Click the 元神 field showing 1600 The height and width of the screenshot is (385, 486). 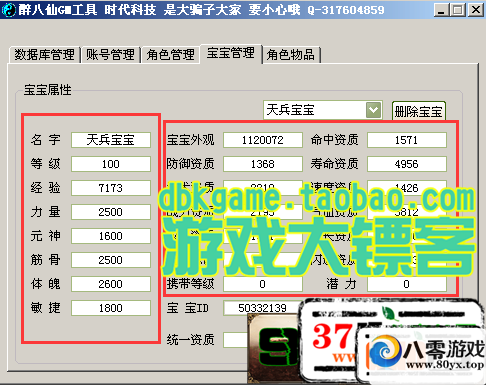111,236
